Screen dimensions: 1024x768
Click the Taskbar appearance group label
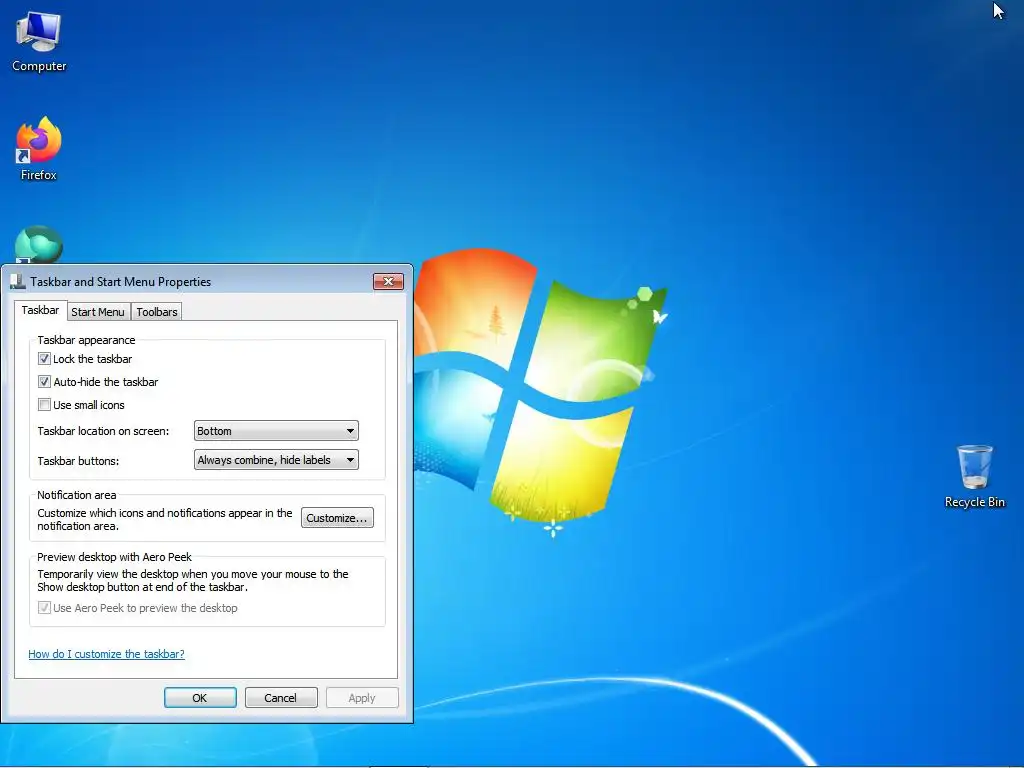coord(86,340)
